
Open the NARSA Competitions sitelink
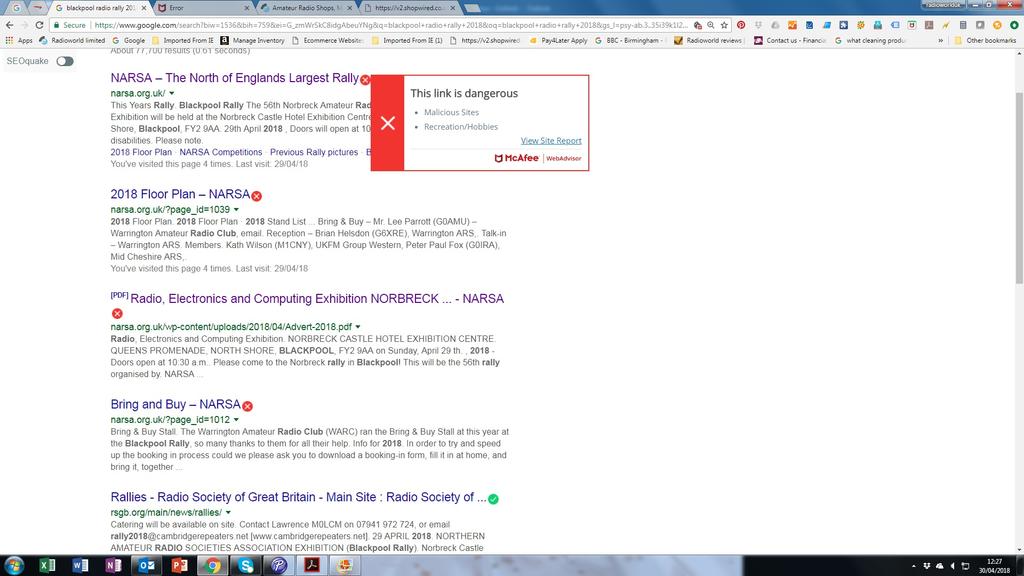[x=221, y=152]
